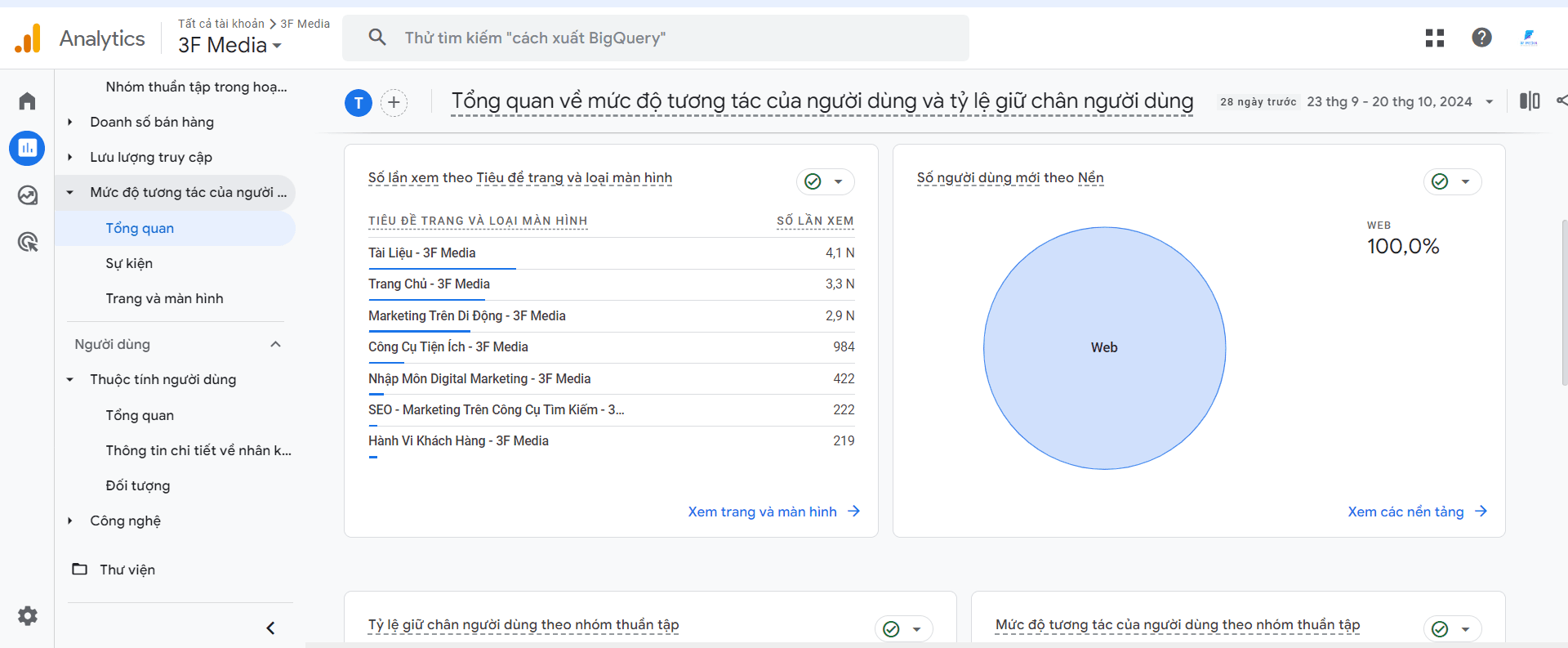This screenshot has width=1568, height=648.
Task: Click the Tài Liệu - 3F Media row
Action: point(611,253)
